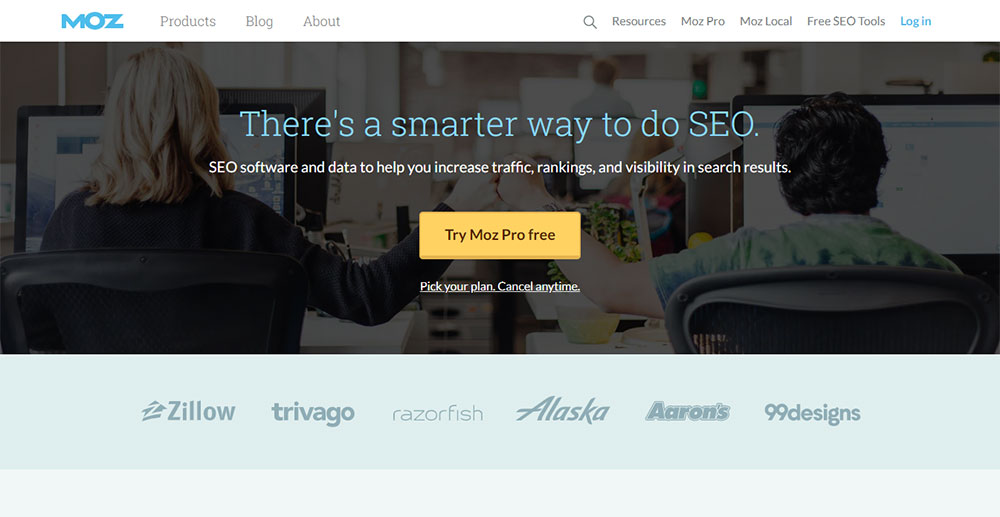Open Resources in the top navigation
The width and height of the screenshot is (1000, 517).
click(x=638, y=21)
